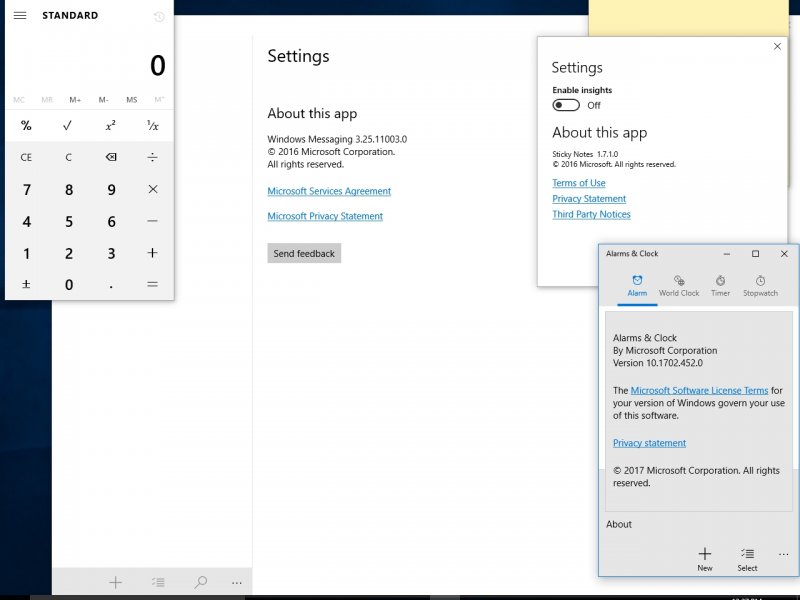The width and height of the screenshot is (800, 600).
Task: Click the MS memory store key
Action: click(132, 99)
